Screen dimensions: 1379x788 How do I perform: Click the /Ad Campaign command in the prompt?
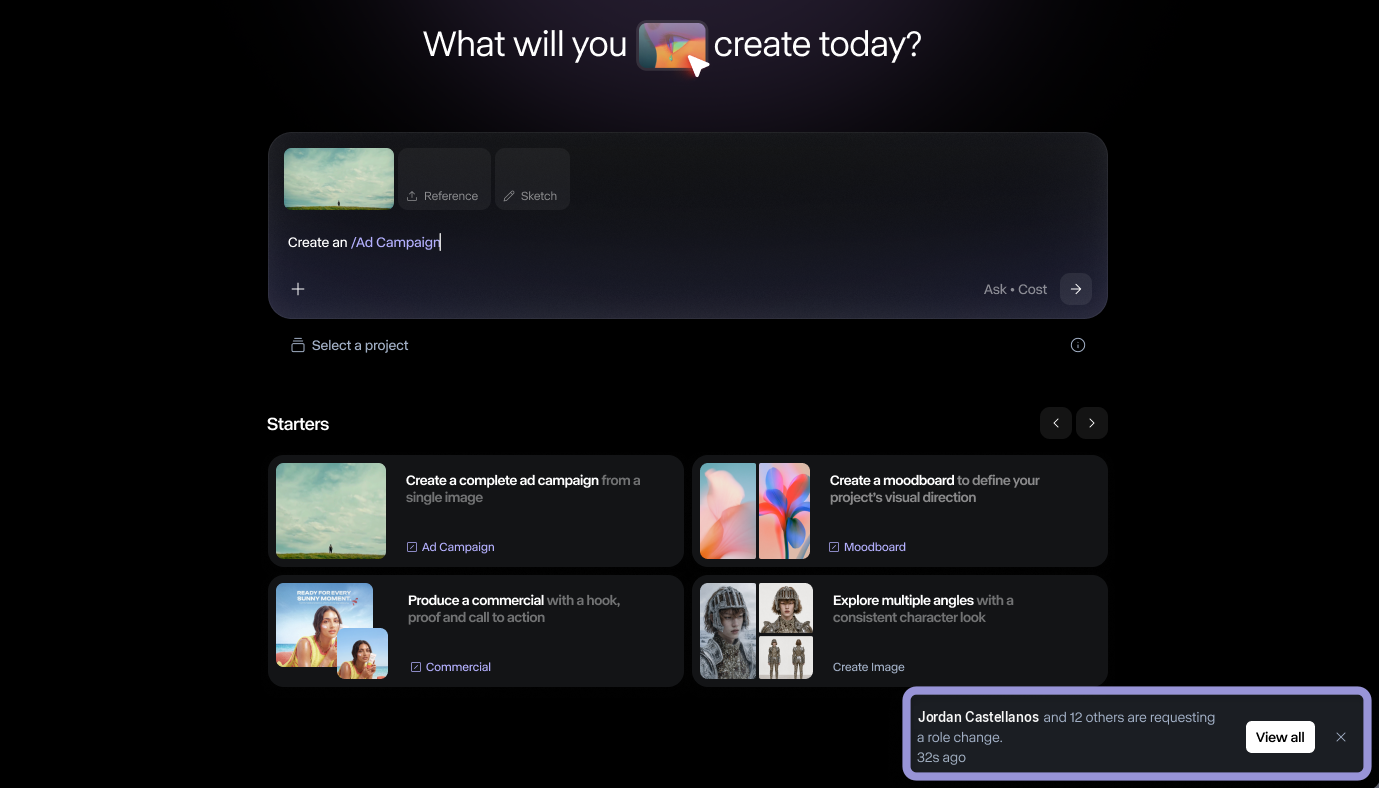tap(395, 242)
